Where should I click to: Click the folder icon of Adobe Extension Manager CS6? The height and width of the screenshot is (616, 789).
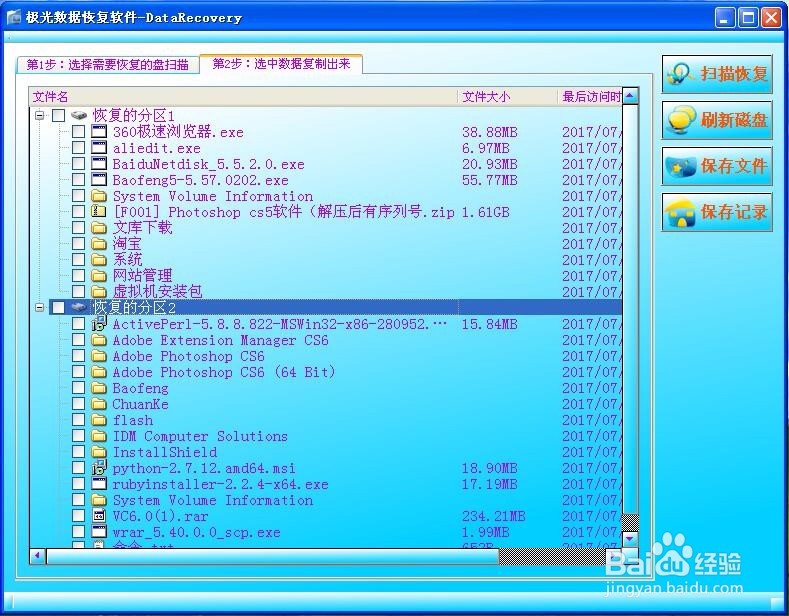tap(99, 340)
